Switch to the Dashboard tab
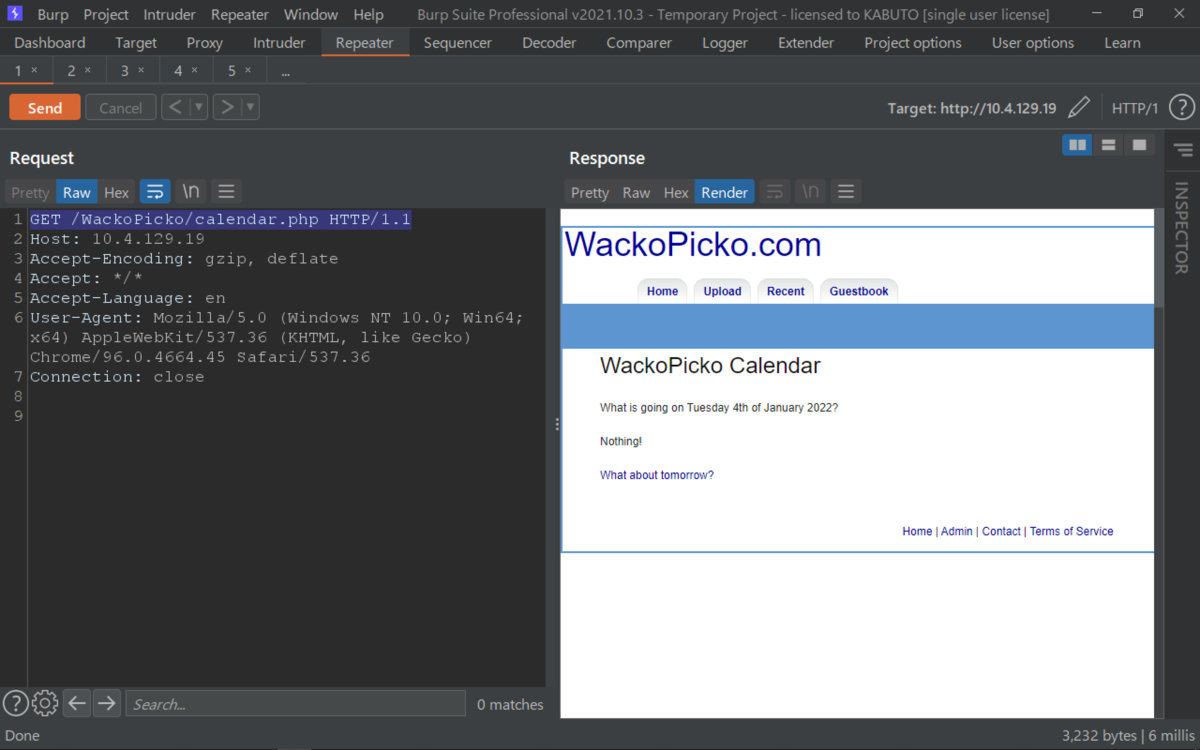Screen dimensions: 1200x750 (50, 43)
